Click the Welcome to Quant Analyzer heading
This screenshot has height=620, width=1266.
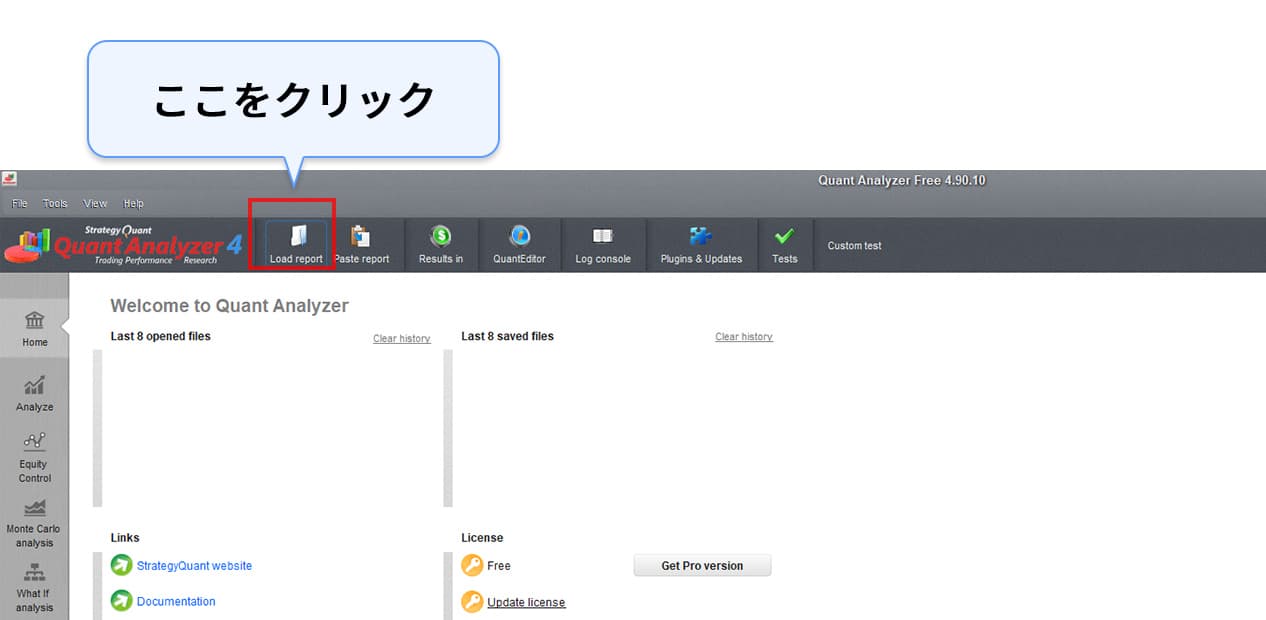pos(229,306)
